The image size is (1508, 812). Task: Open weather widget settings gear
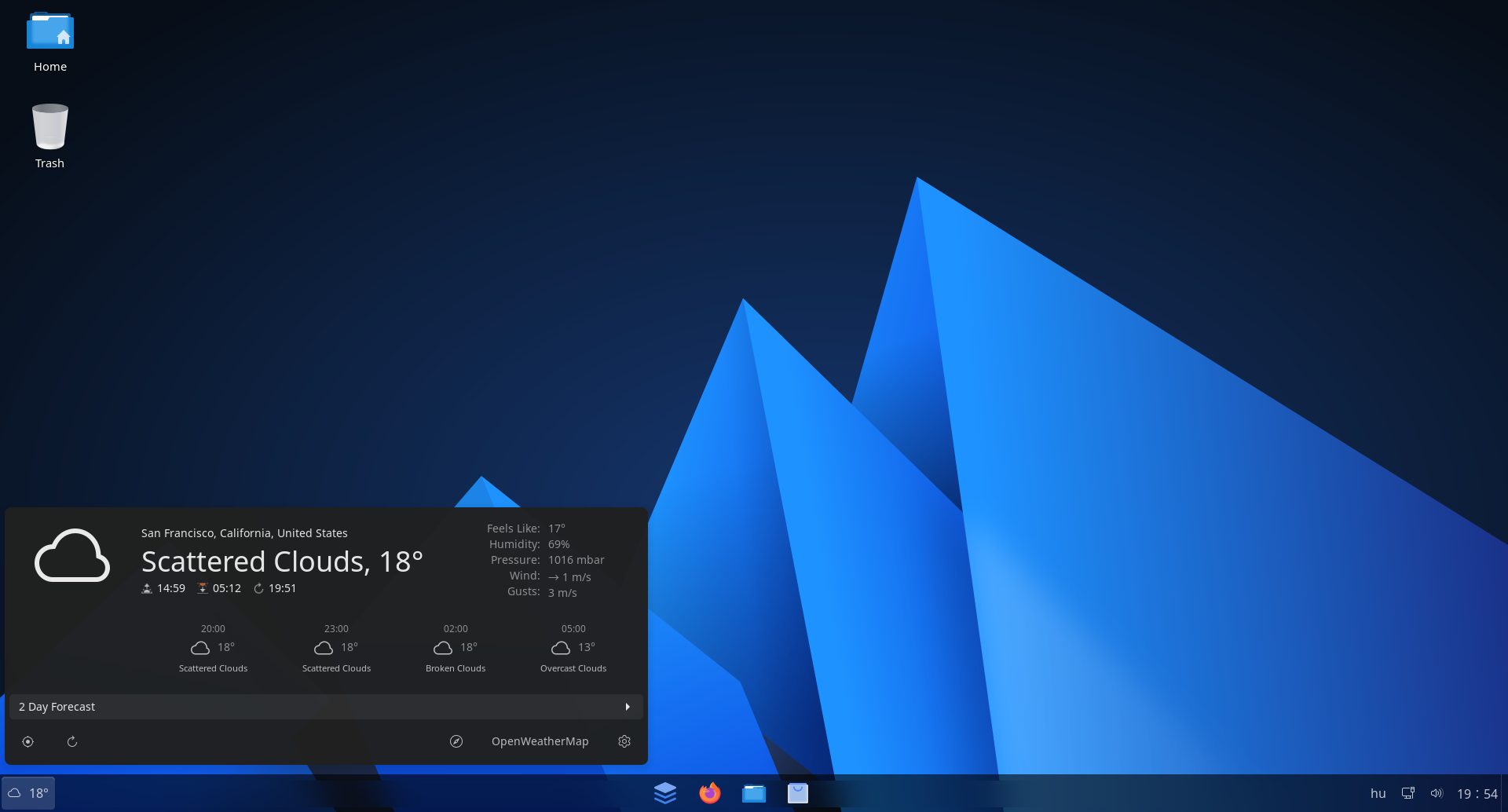[x=624, y=741]
